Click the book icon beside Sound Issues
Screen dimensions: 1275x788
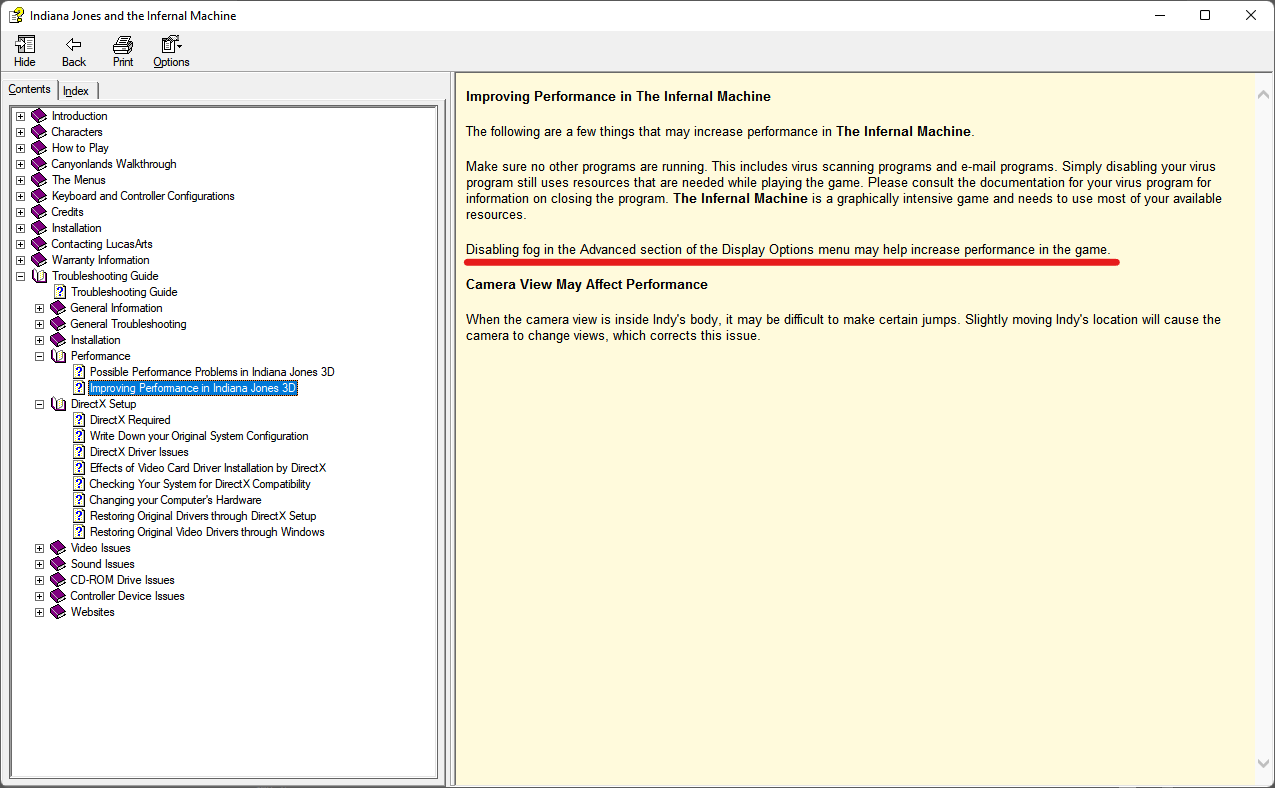coord(58,564)
